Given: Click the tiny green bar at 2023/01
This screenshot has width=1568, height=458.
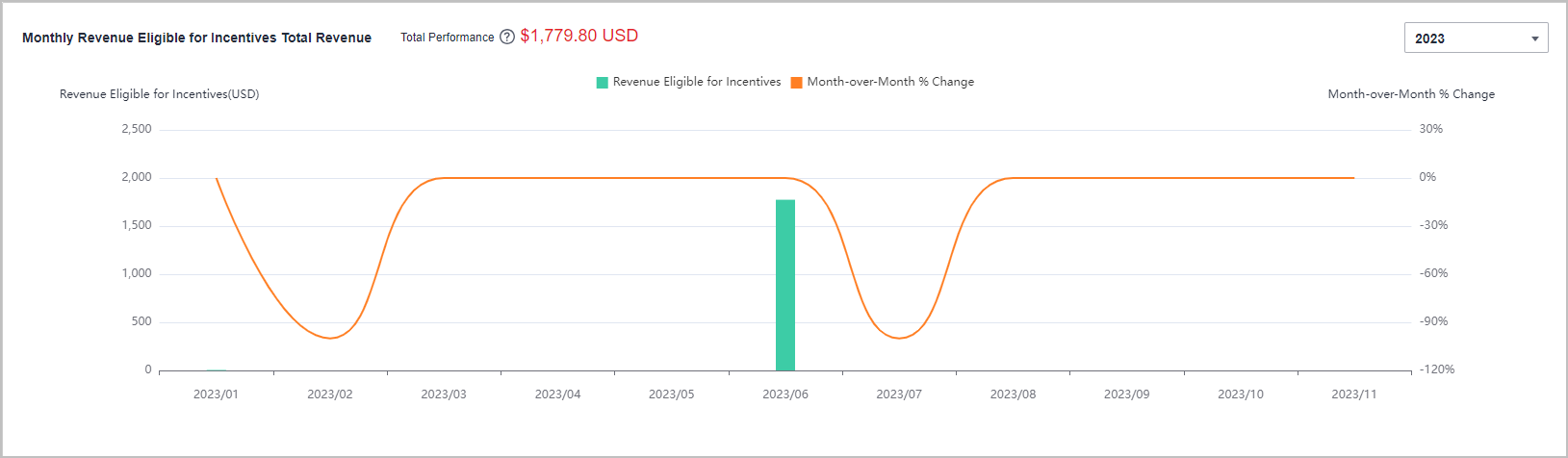Looking at the screenshot, I should click(x=217, y=369).
